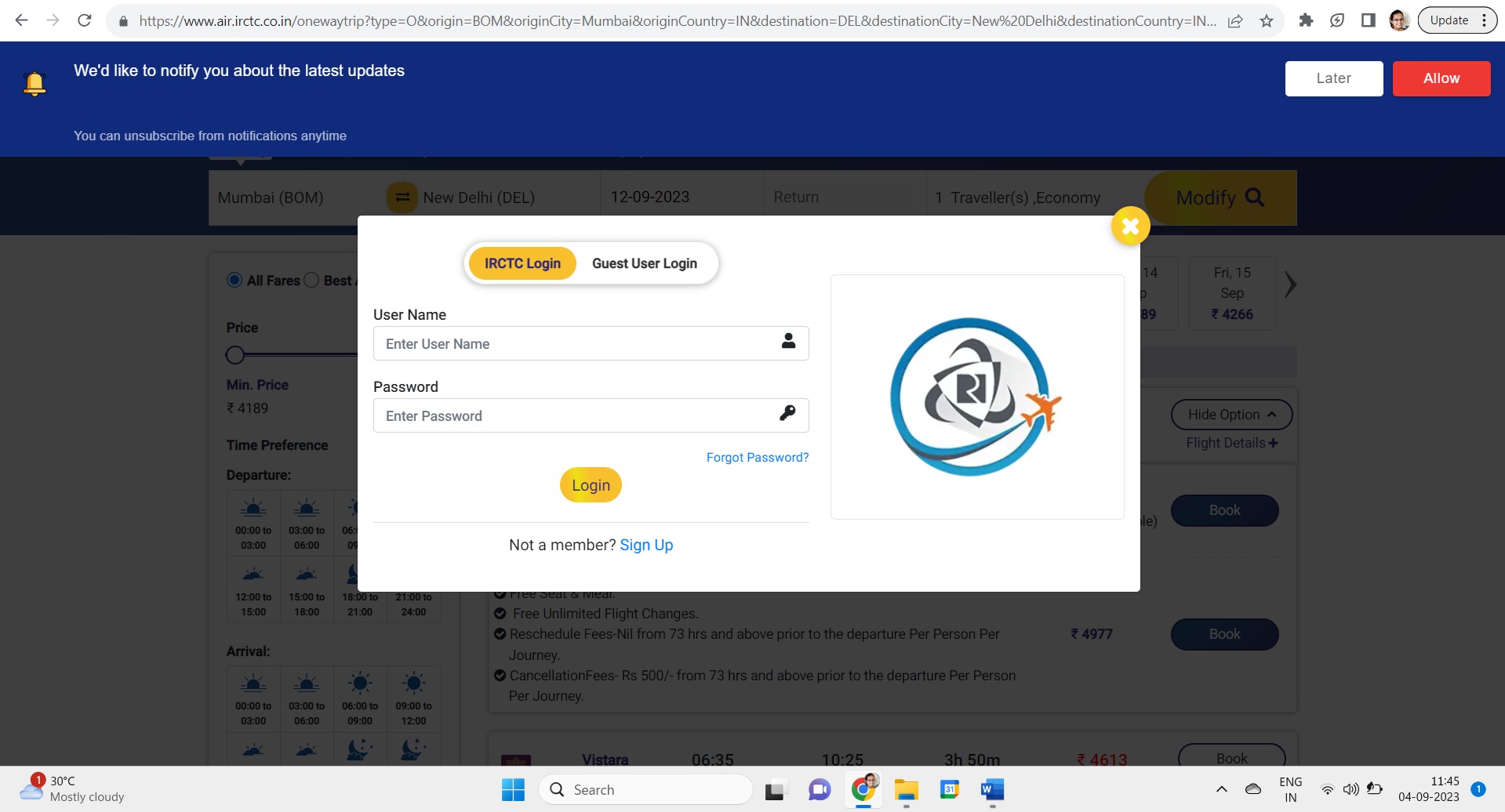Open the browser extensions puzzle icon
1505x812 pixels.
pyautogui.click(x=1306, y=21)
